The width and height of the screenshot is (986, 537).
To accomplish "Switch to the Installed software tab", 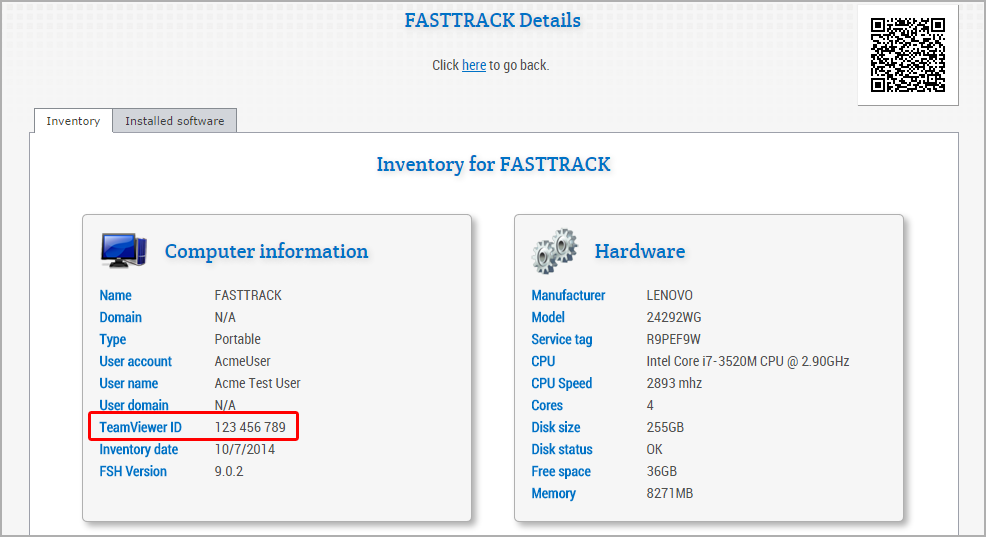I will [174, 121].
